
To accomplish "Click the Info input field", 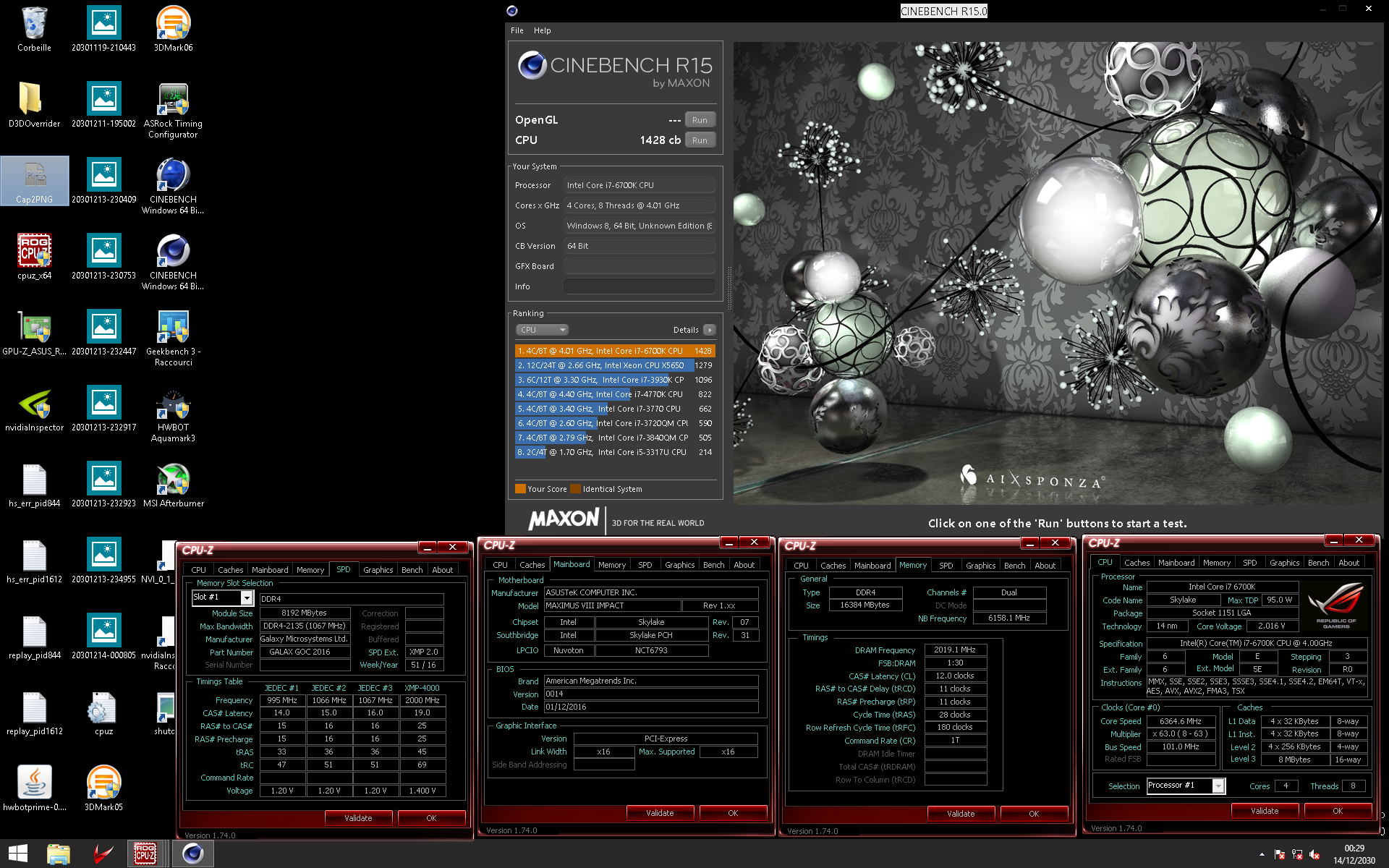I will (x=640, y=286).
